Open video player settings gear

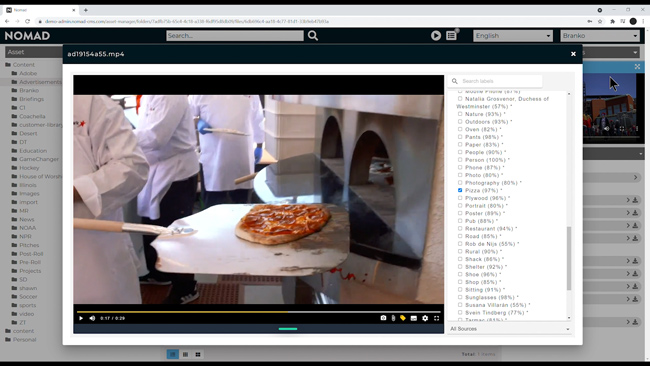425,318
